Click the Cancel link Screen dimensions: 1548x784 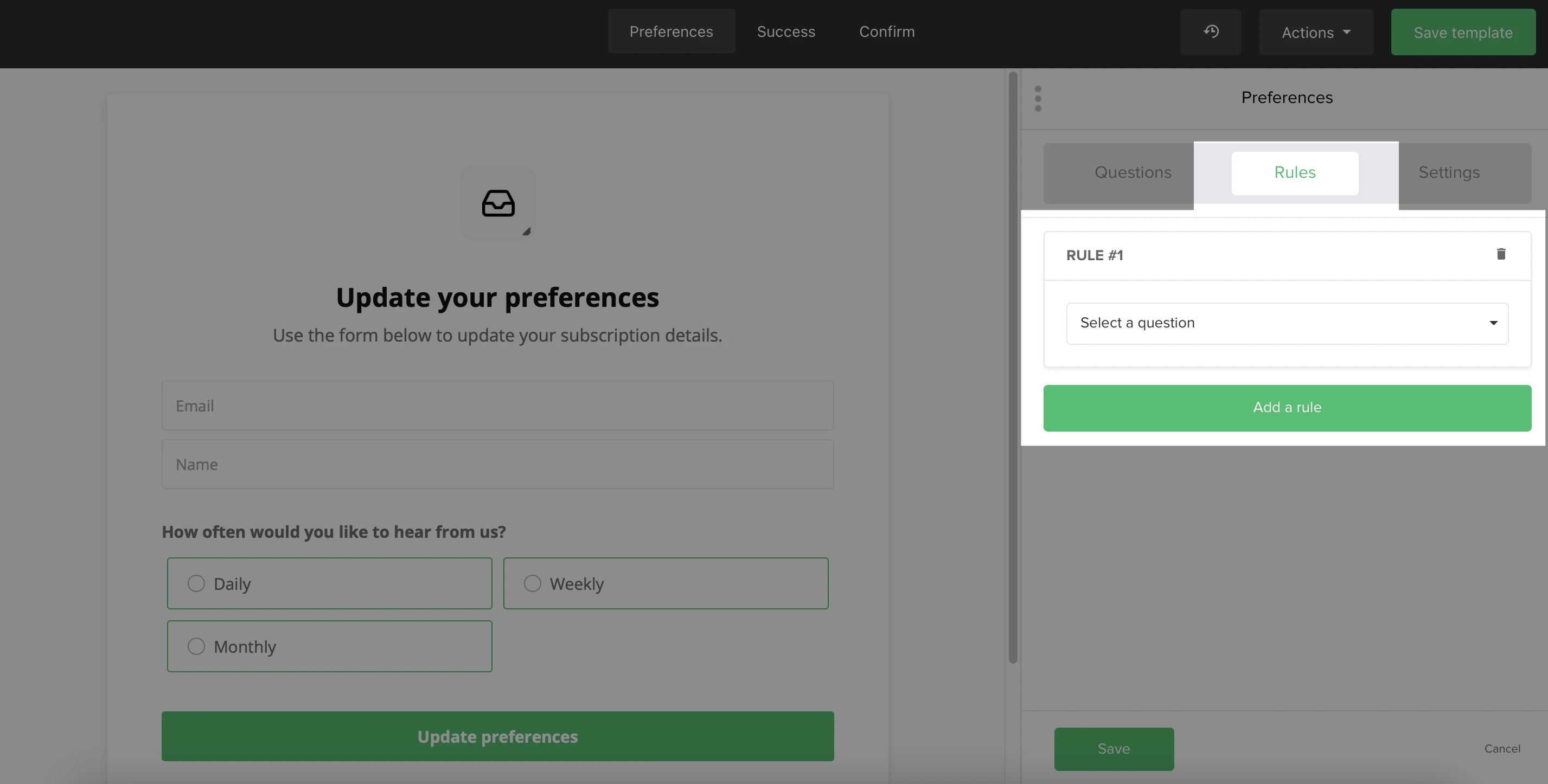1502,749
